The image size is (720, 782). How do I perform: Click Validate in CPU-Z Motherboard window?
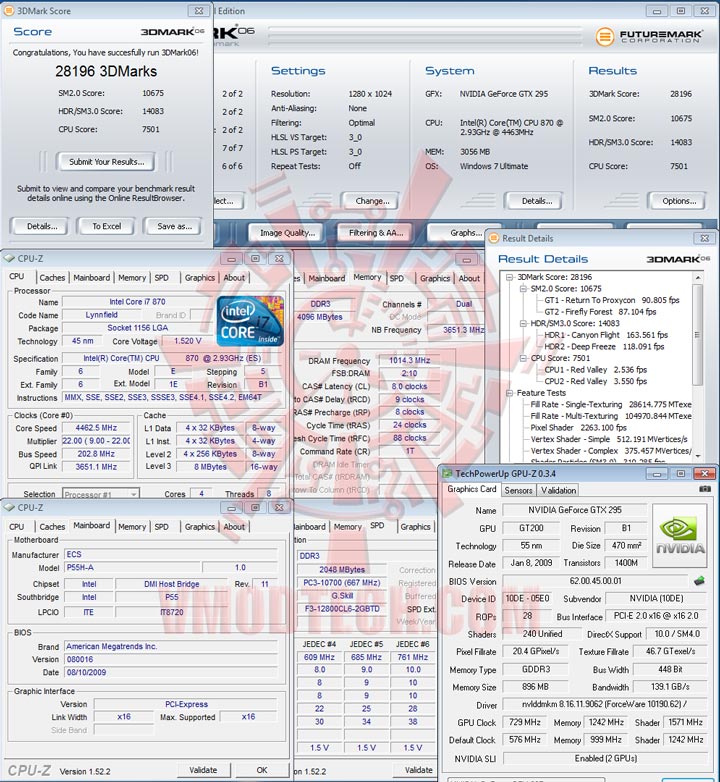[203, 770]
